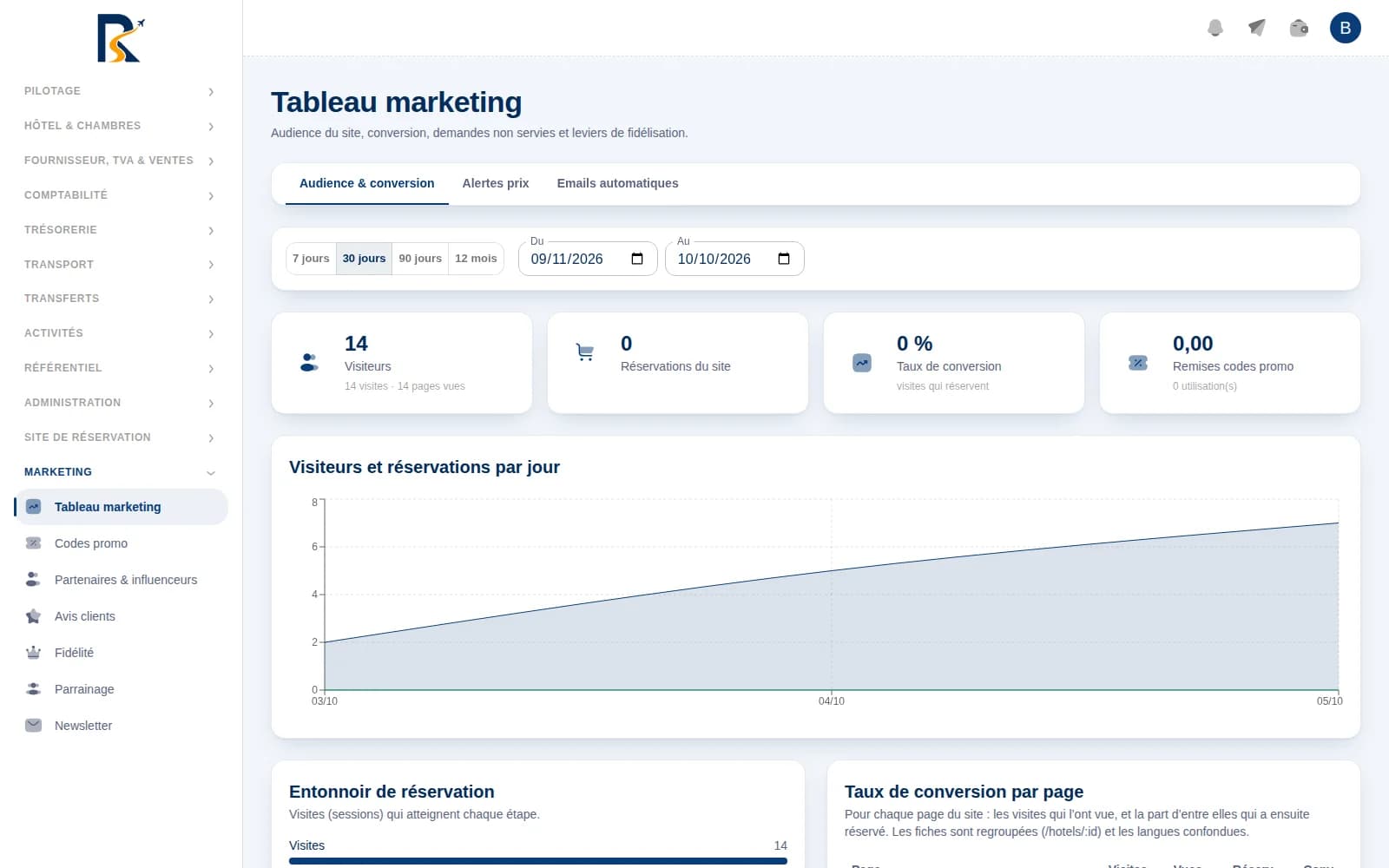Open Avis clients page
Image resolution: width=1389 pixels, height=868 pixels.
pyautogui.click(x=122, y=616)
